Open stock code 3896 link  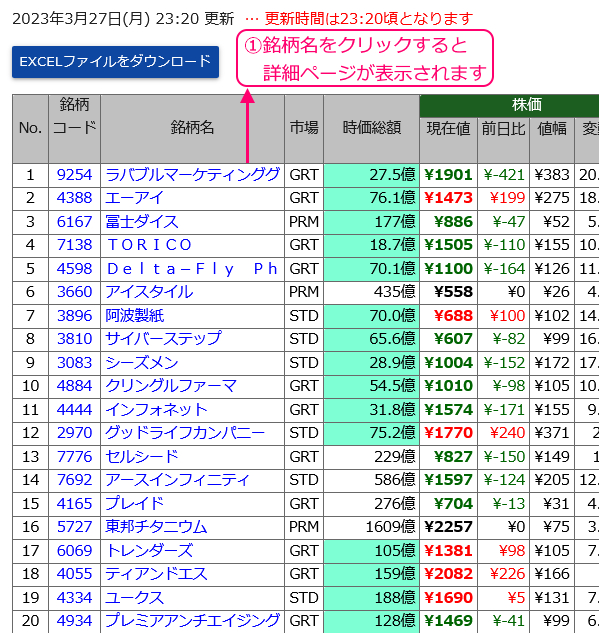(75, 315)
